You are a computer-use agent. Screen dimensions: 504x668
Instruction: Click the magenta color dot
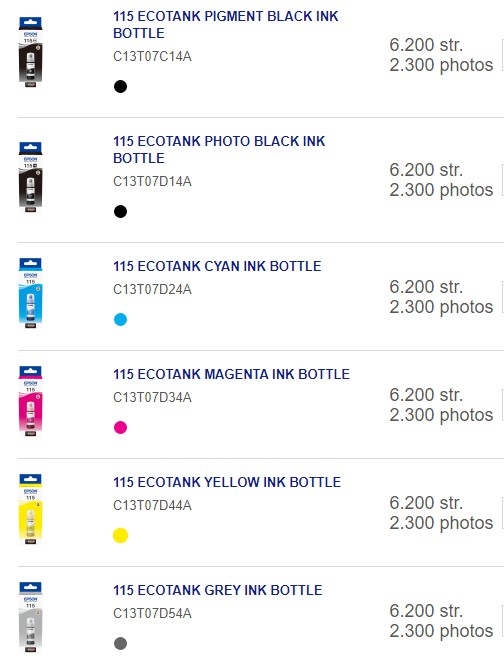(x=121, y=427)
